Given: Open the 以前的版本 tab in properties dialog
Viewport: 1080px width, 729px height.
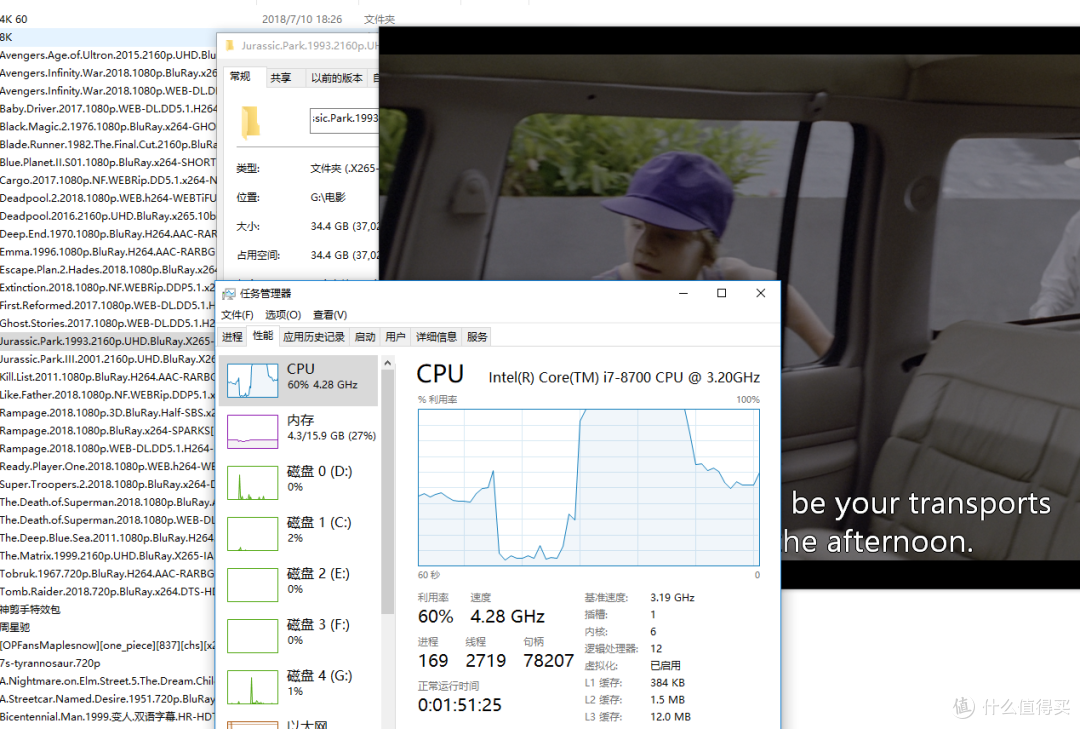Looking at the screenshot, I should tap(337, 78).
